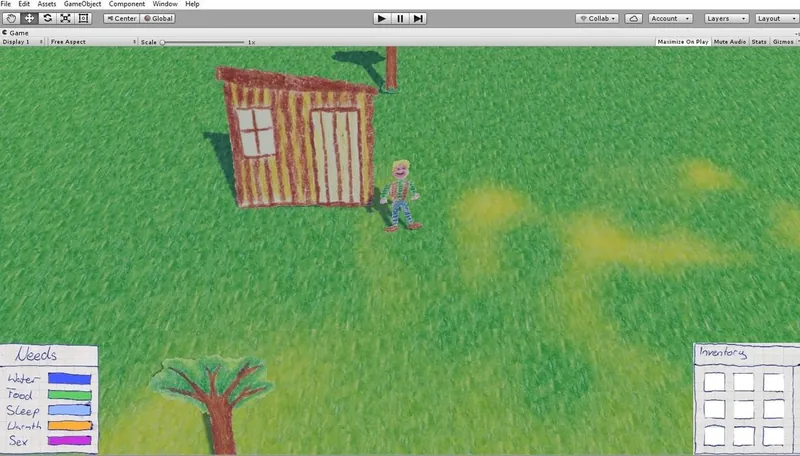Viewport: 800px width, 456px height.
Task: Open the GameObject menu
Action: (82, 4)
